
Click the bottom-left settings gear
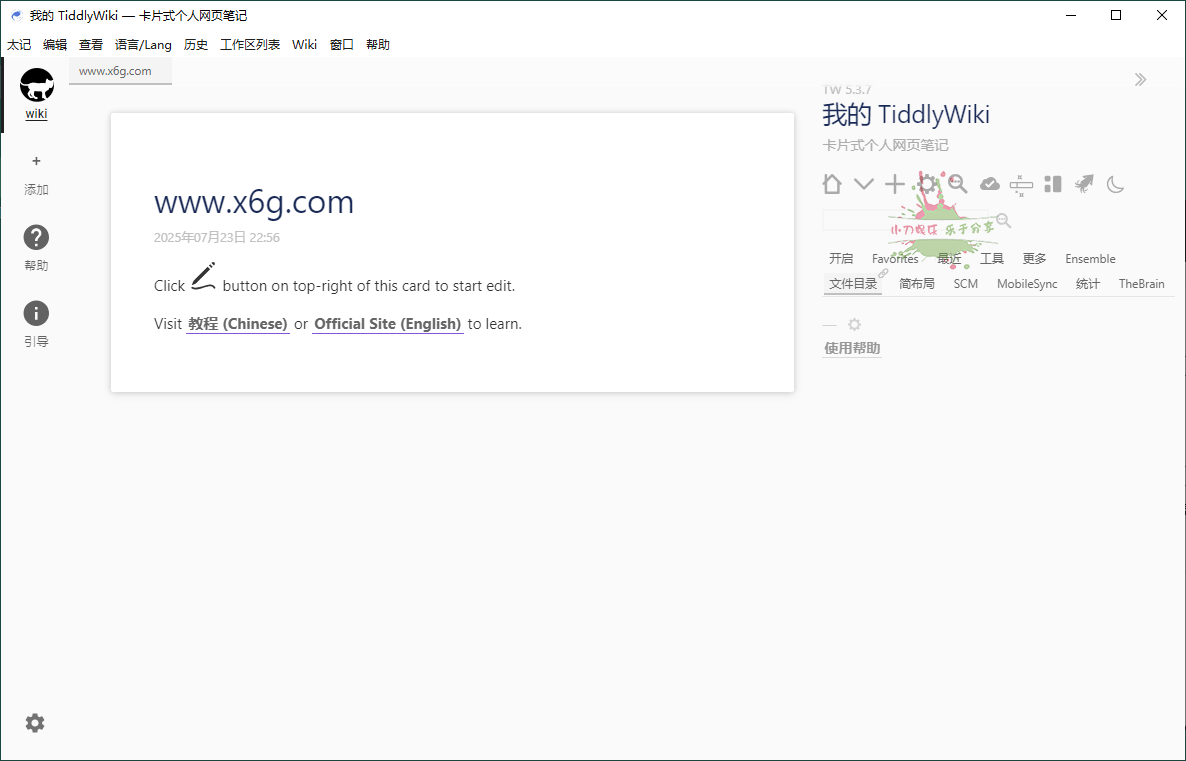35,722
